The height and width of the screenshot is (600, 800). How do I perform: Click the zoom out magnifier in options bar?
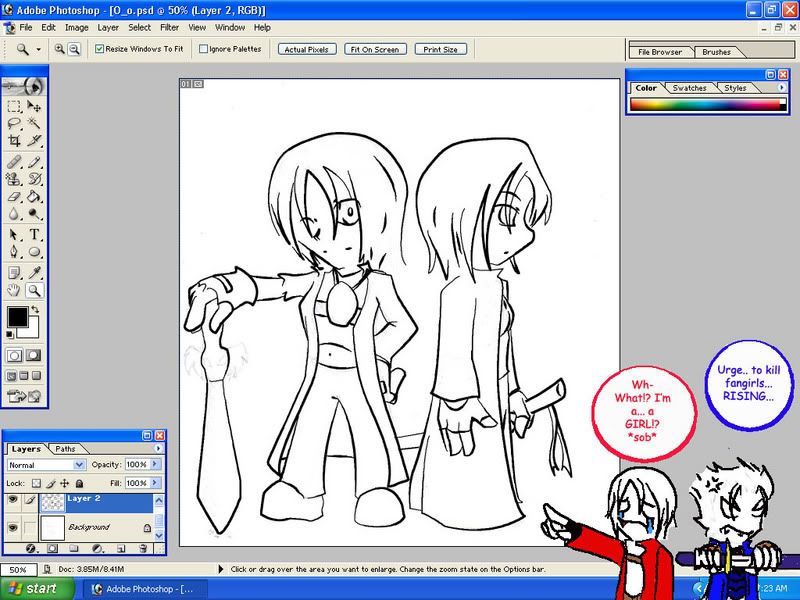[x=75, y=48]
